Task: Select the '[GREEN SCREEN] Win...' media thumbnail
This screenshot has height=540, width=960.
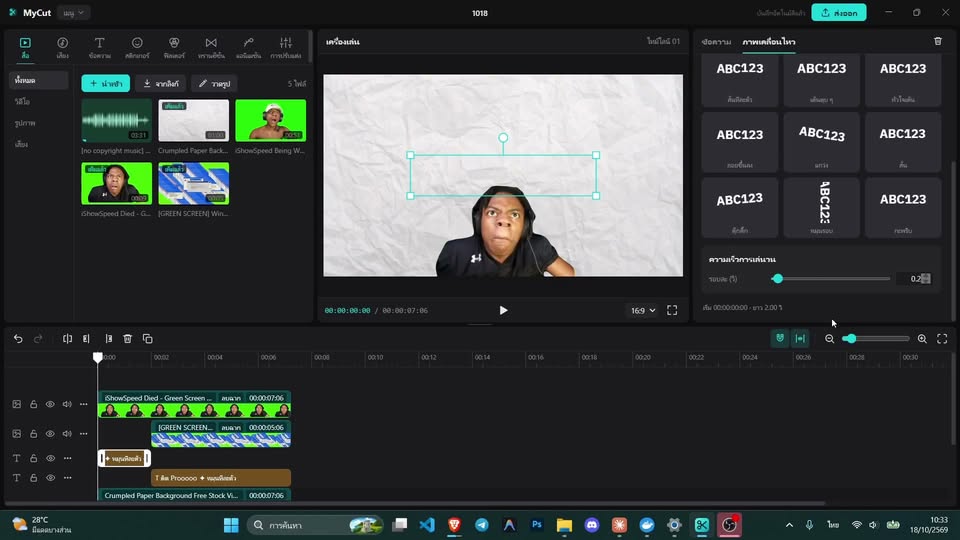Action: [x=193, y=183]
